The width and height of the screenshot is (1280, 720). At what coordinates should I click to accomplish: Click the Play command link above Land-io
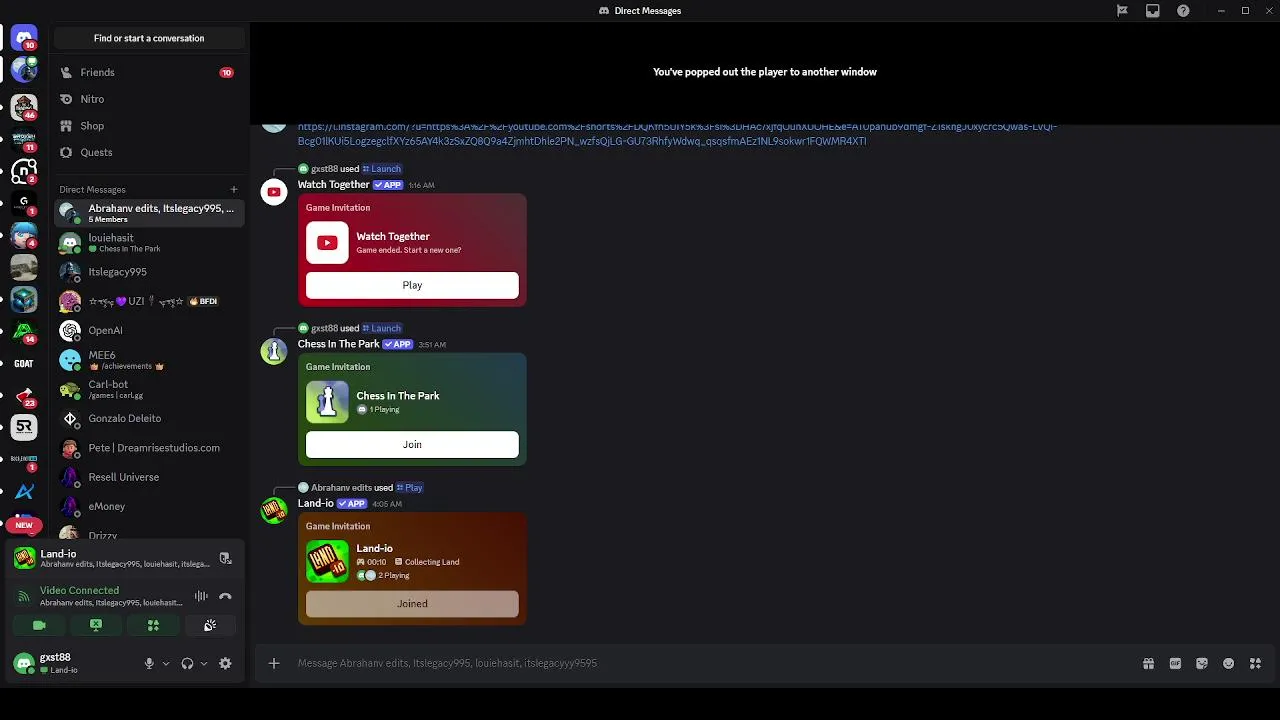(410, 488)
